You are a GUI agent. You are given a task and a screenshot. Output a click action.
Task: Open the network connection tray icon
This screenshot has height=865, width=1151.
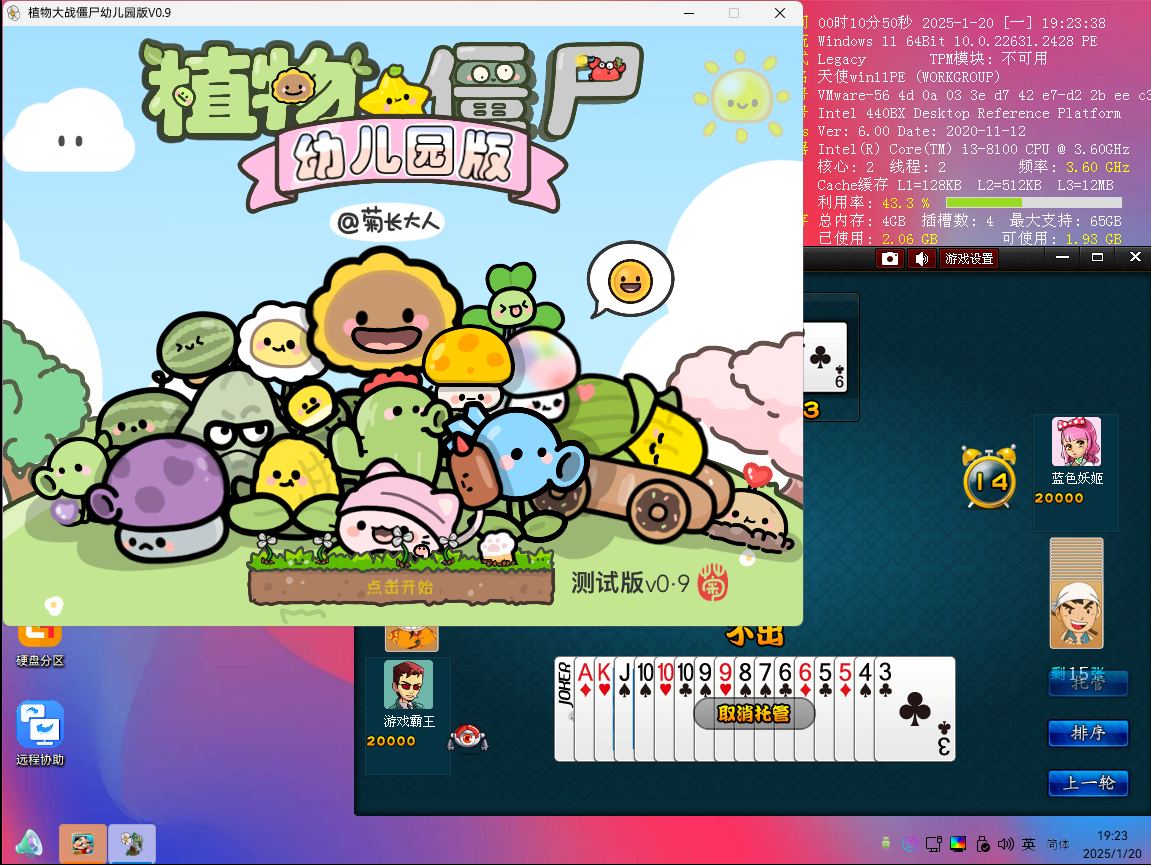click(x=934, y=844)
